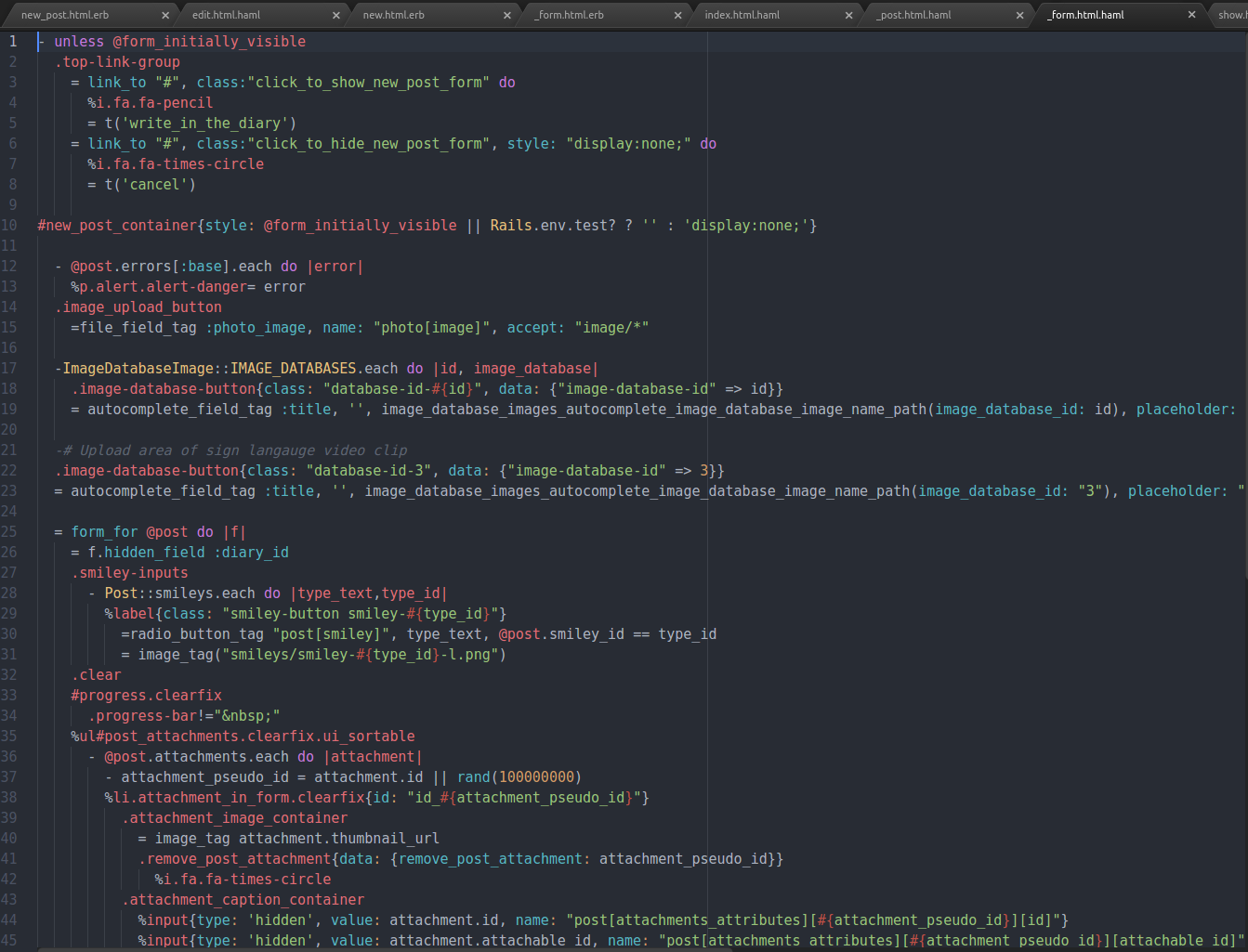The height and width of the screenshot is (952, 1248).
Task: Click 'autocomplete_field_tag' on line 19
Action: click(x=180, y=410)
